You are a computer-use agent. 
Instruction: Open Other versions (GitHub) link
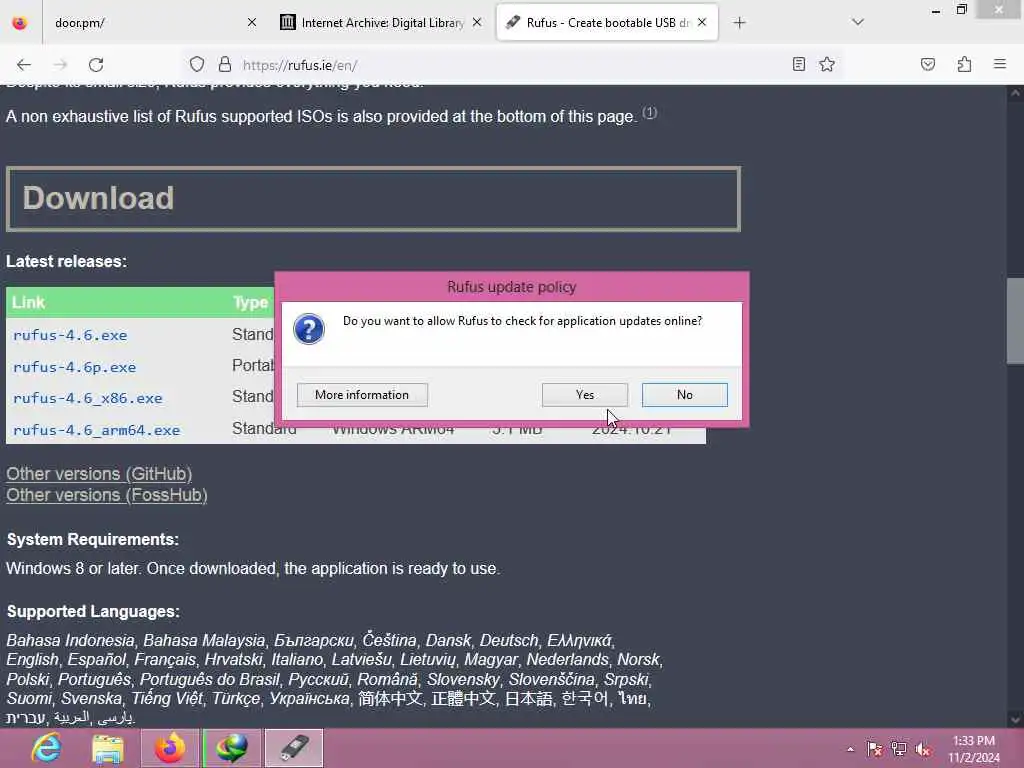click(99, 473)
